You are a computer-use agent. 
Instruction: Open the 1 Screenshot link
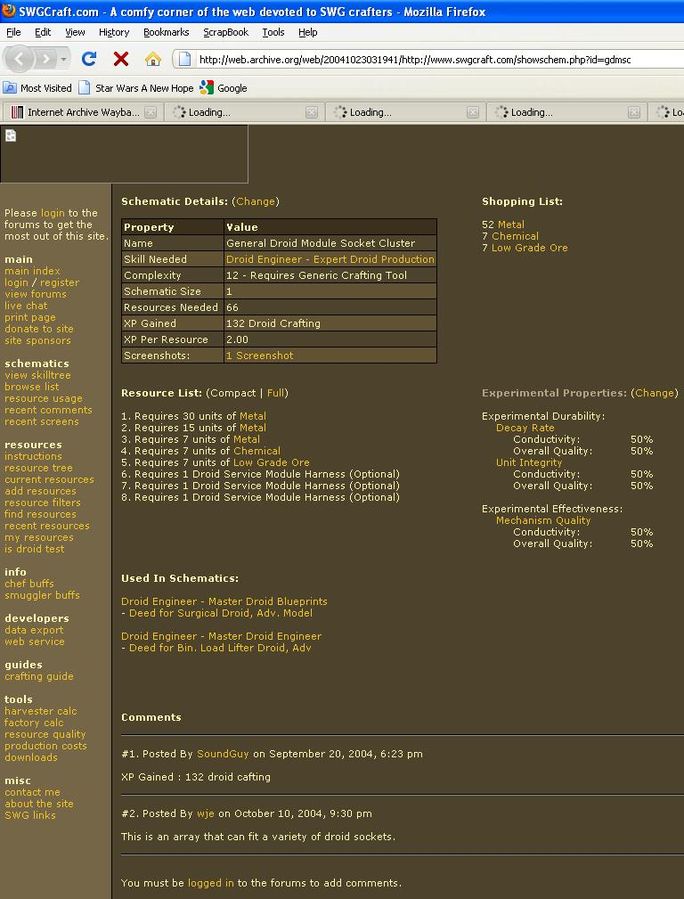tap(259, 355)
